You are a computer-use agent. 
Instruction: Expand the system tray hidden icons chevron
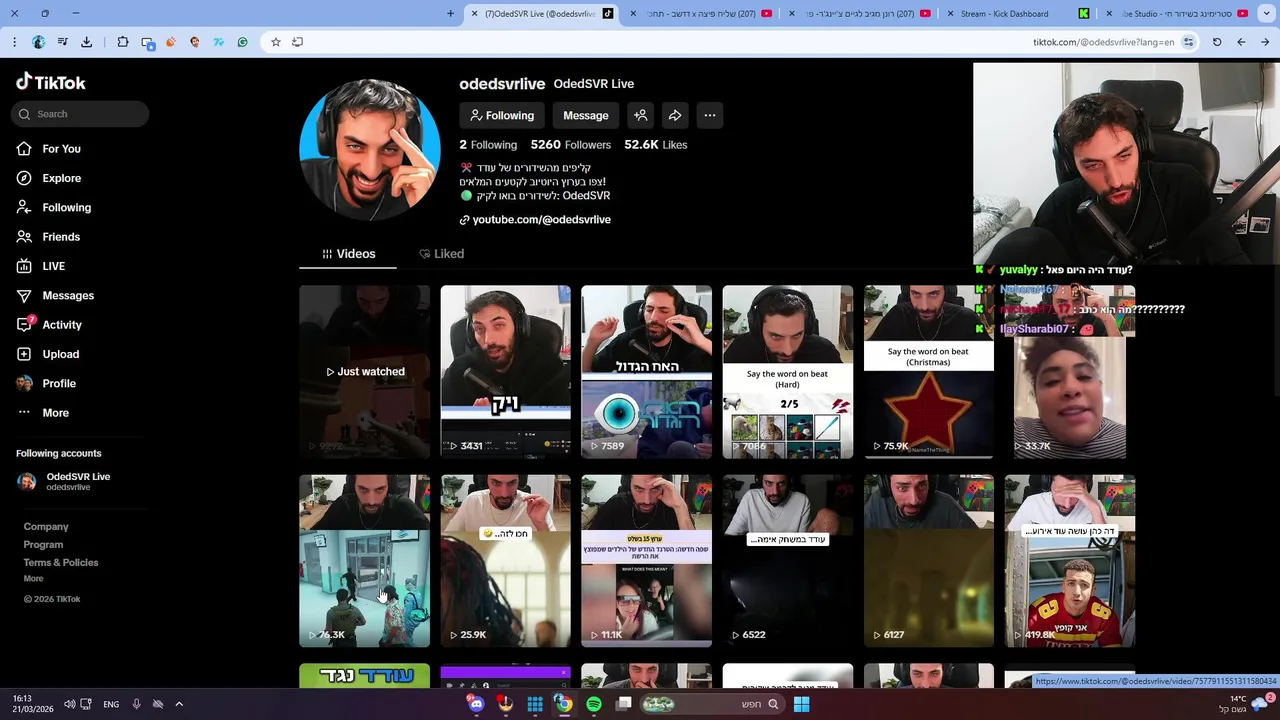tap(179, 704)
